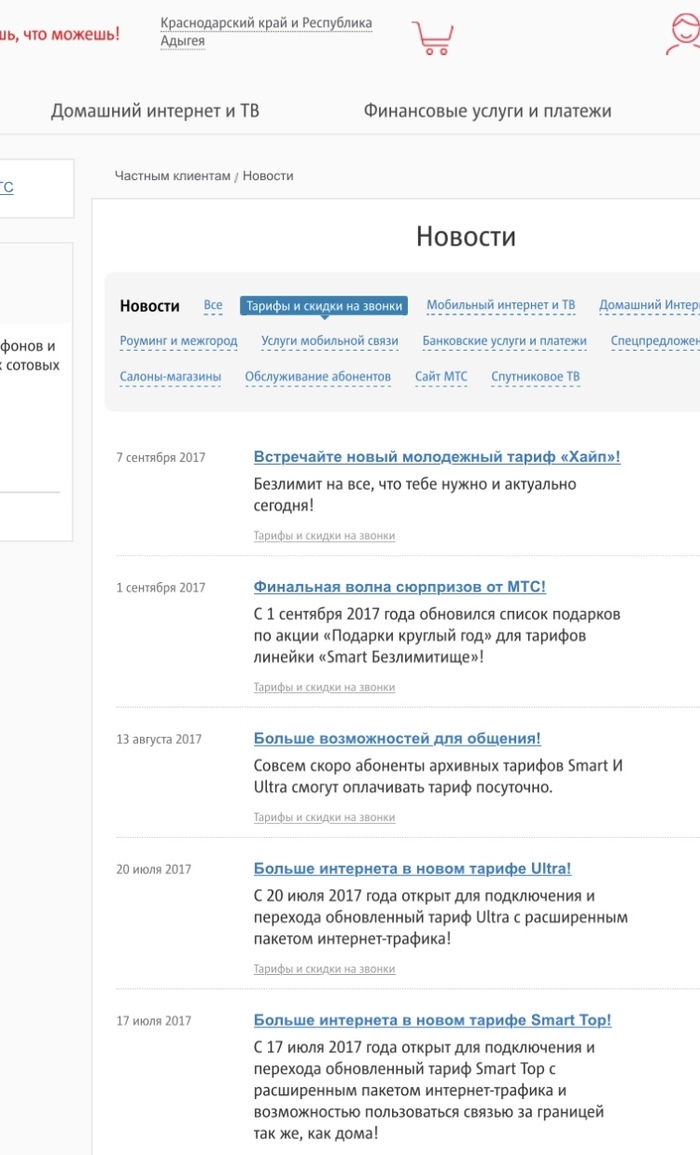The image size is (700, 1155).
Task: Read Больше интернета в новом тарифе Ultra
Action: click(x=412, y=869)
